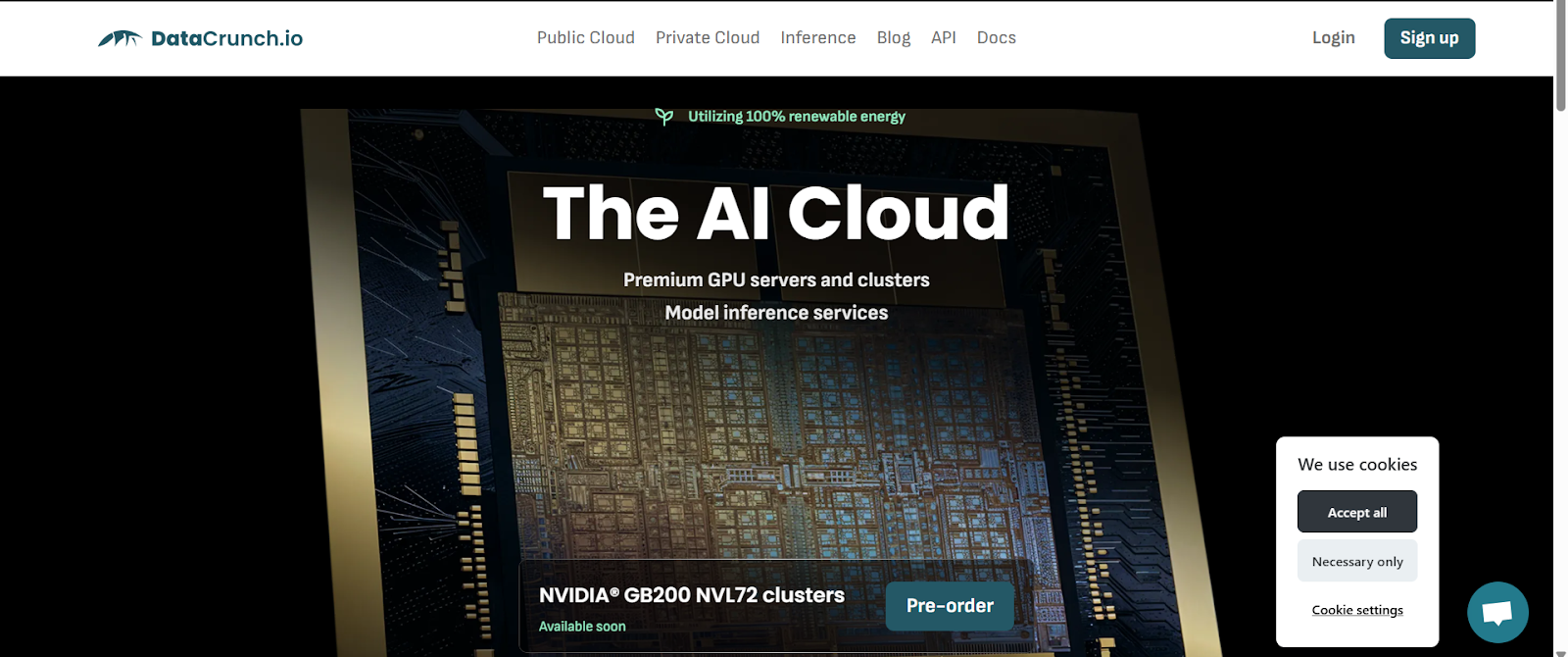Screen dimensions: 1568x657
Task: Click 'Premium GPU servers and clusters' text
Action: 776,280
